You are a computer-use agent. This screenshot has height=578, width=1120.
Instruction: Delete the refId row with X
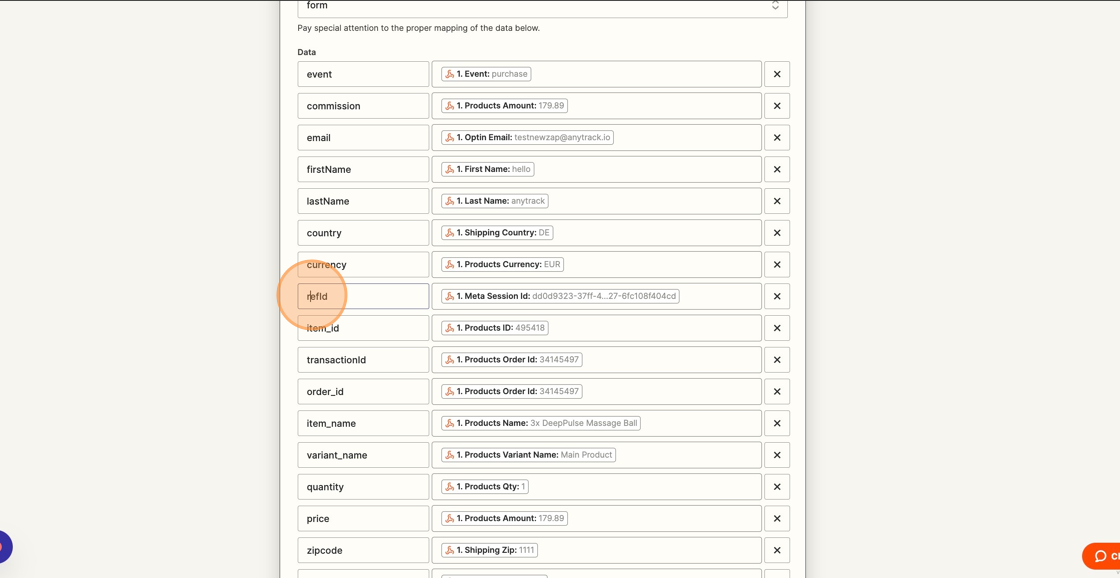coord(776,296)
